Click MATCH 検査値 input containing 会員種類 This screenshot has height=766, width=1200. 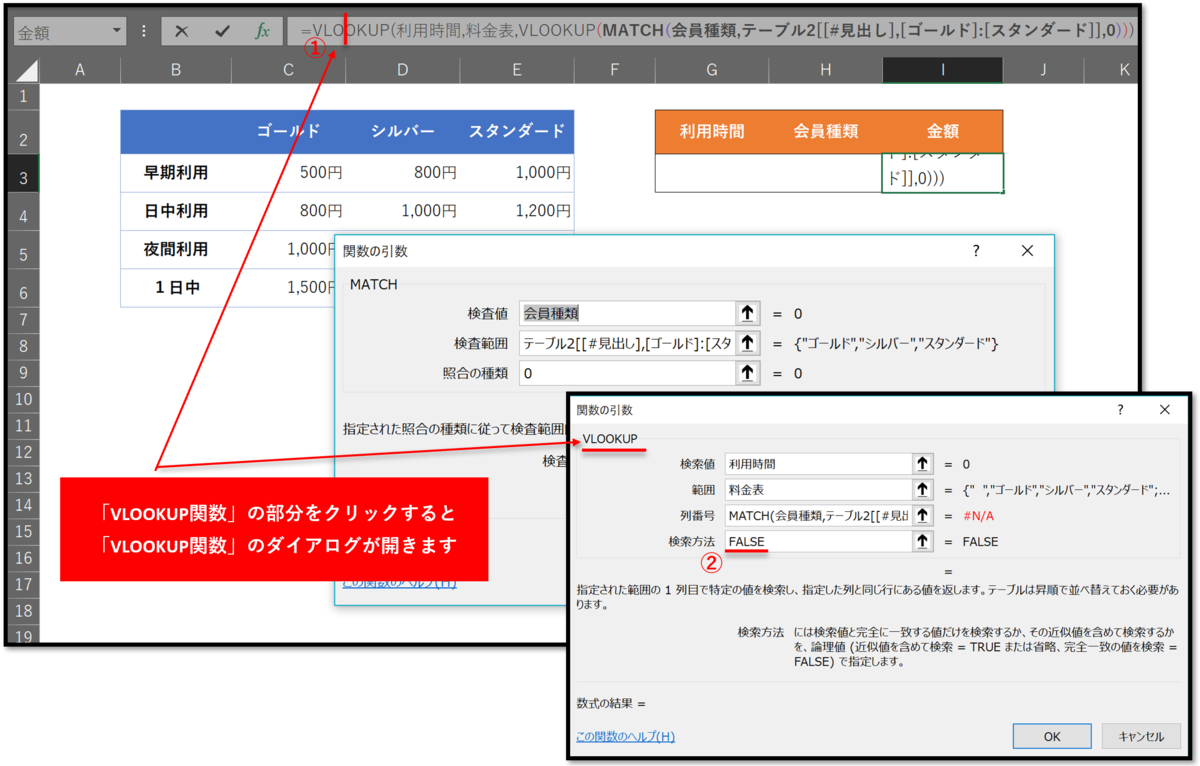pyautogui.click(x=627, y=313)
